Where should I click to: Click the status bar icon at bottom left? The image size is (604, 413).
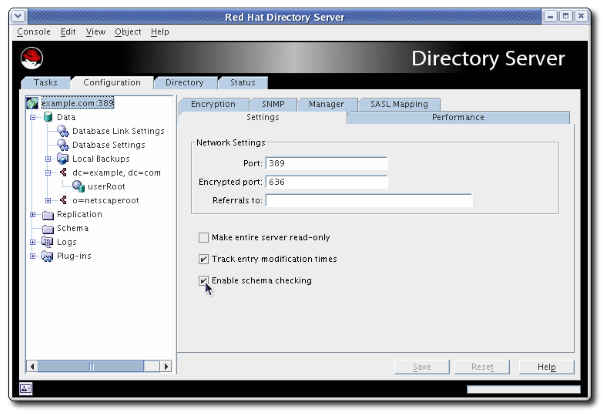26,388
